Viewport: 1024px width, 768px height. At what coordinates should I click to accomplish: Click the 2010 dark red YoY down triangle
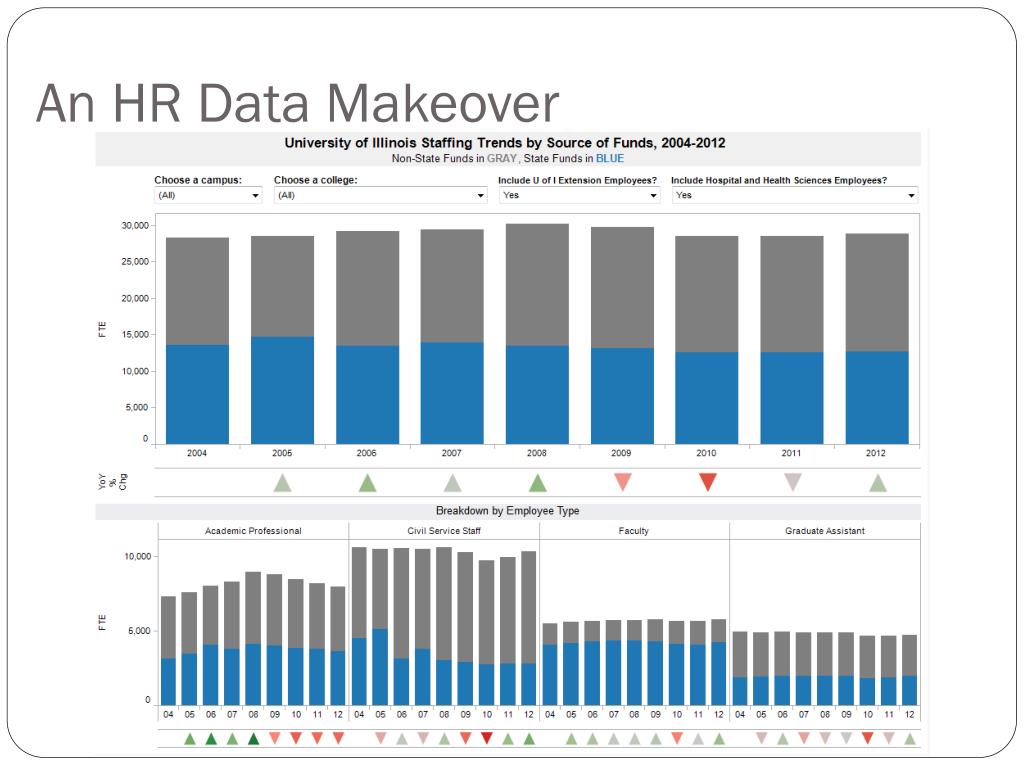(708, 482)
